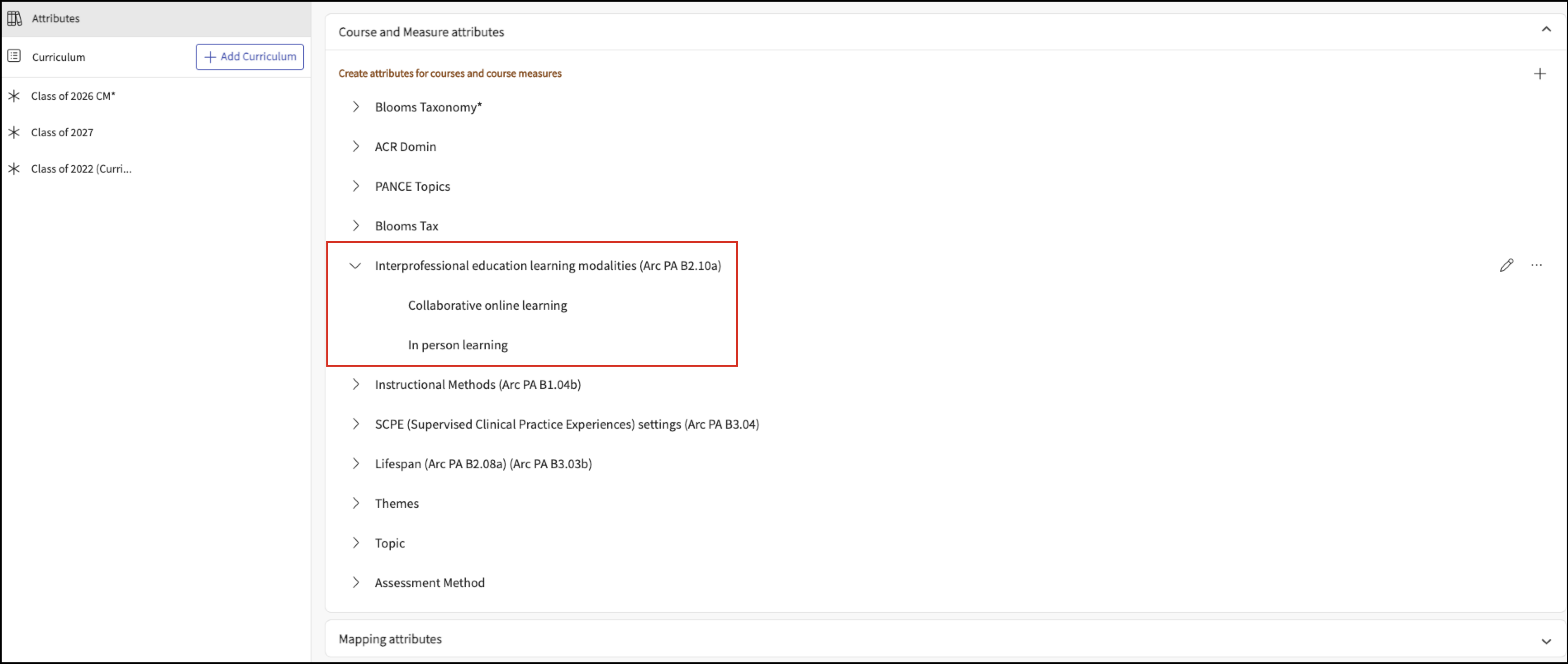Image resolution: width=1568 pixels, height=664 pixels.
Task: Click the Curriculum list icon
Action: 14,57
